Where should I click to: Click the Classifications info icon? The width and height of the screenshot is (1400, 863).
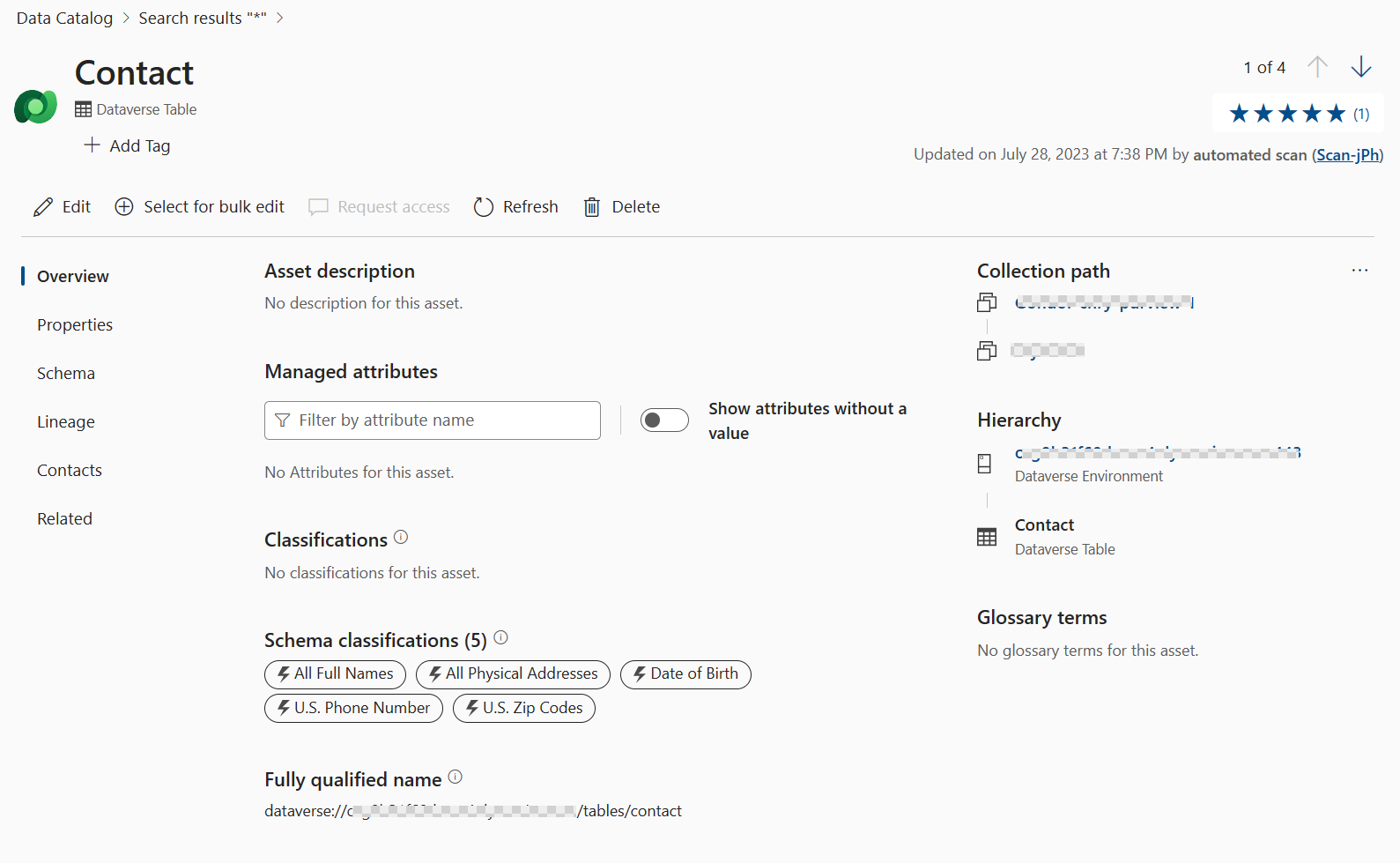[401, 537]
